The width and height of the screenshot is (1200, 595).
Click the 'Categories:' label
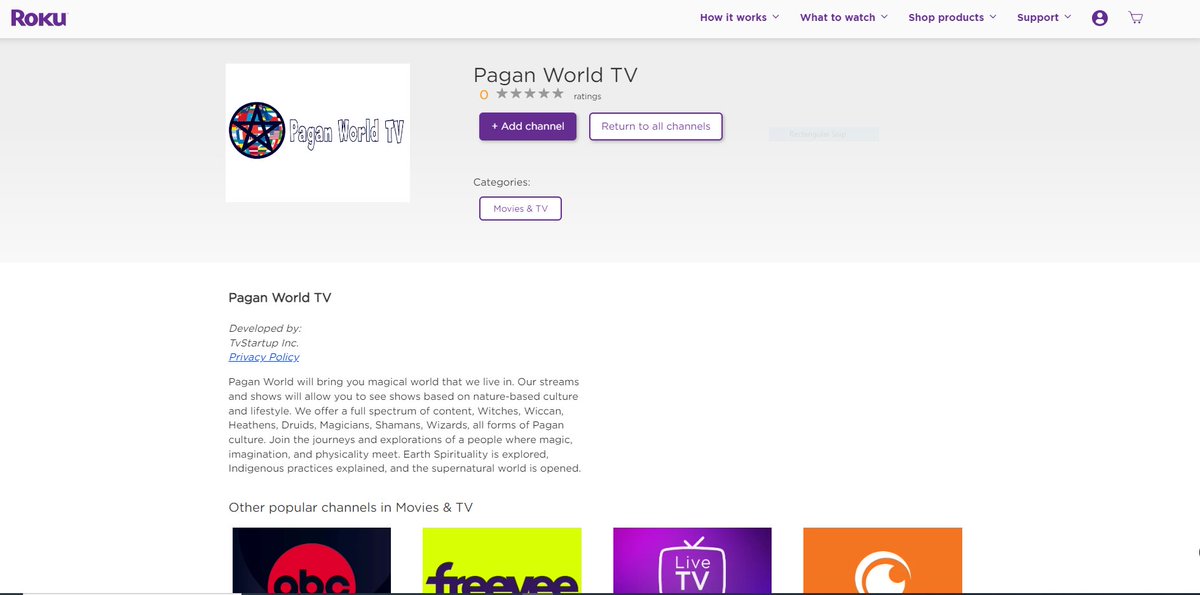[502, 183]
